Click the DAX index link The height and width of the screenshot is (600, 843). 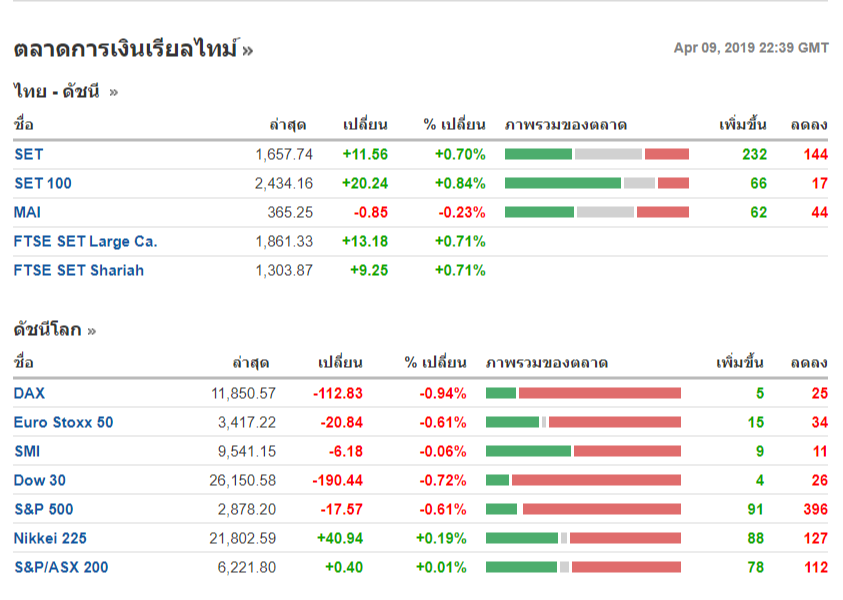click(29, 393)
